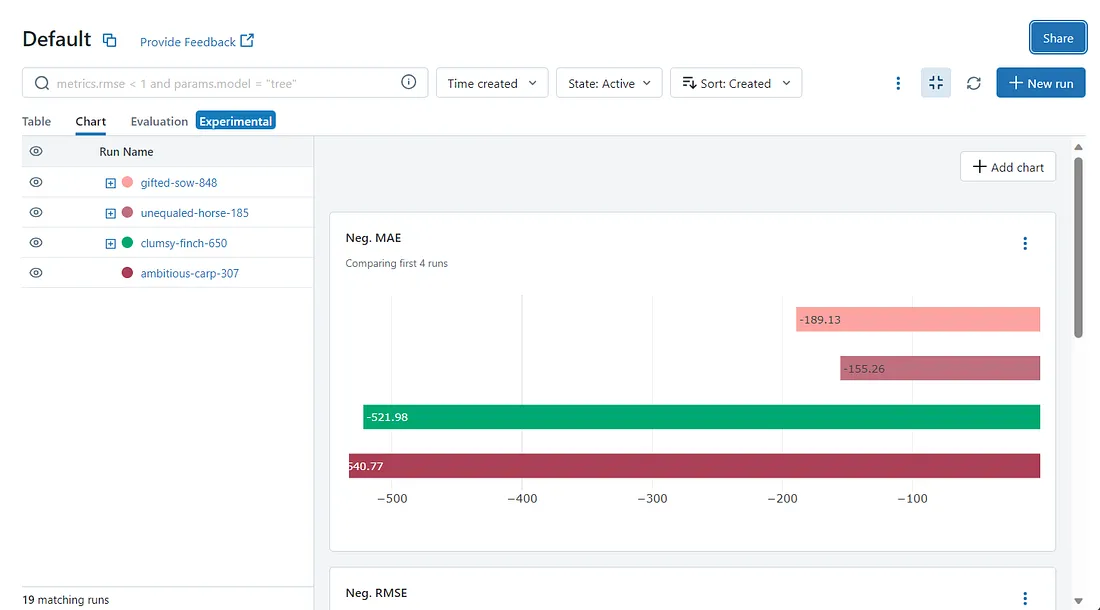Open Neg. MAE chart options menu
This screenshot has width=1100, height=610.
point(1024,243)
